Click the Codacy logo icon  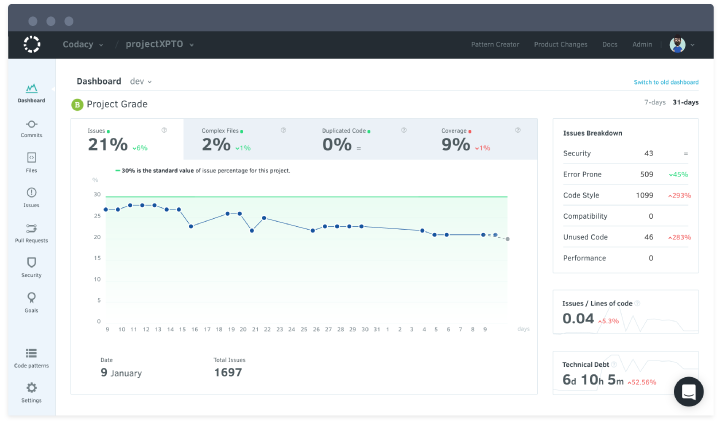pos(32,44)
